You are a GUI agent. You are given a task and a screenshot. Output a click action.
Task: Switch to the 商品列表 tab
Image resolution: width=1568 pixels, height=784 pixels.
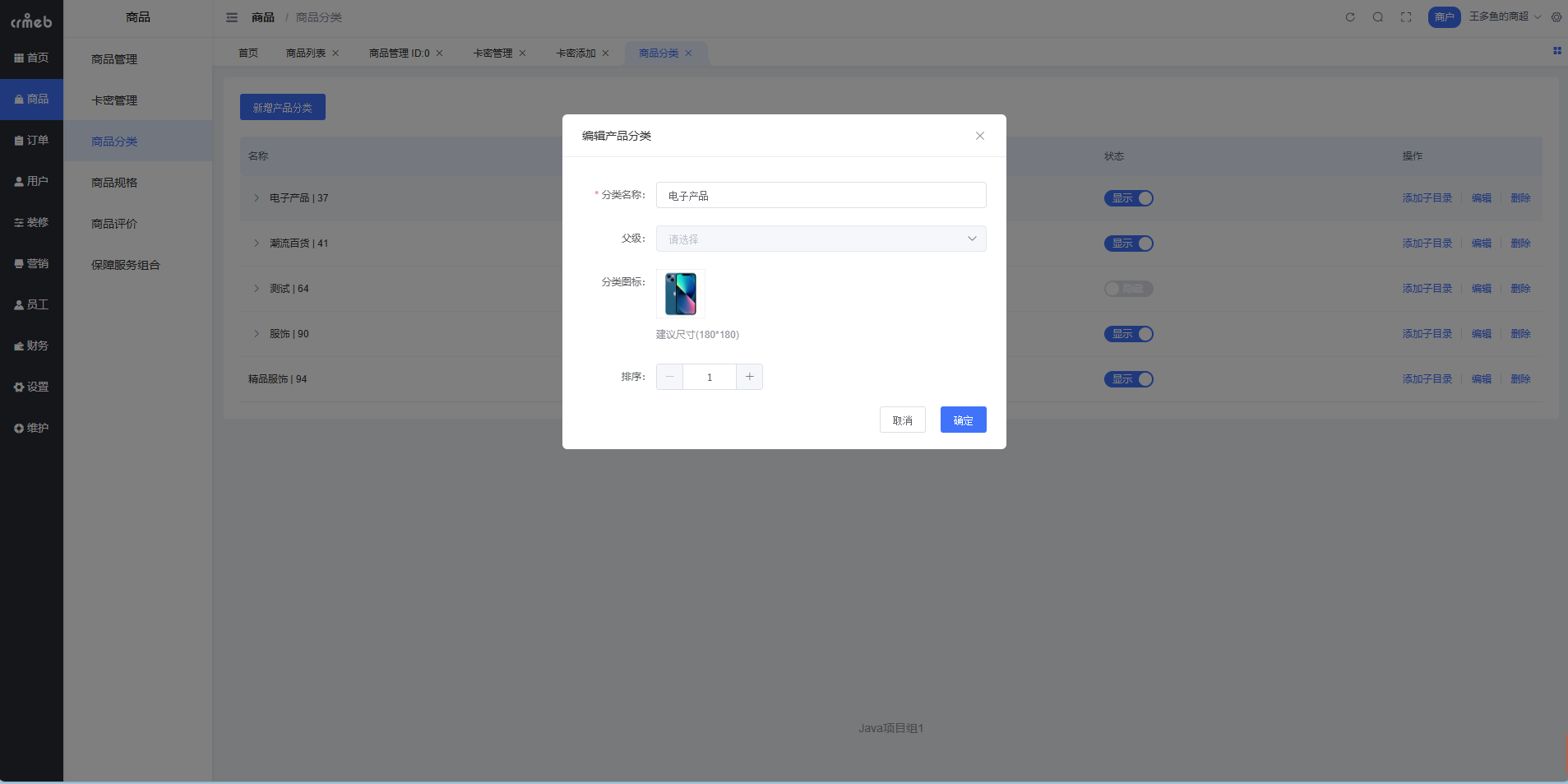[305, 53]
